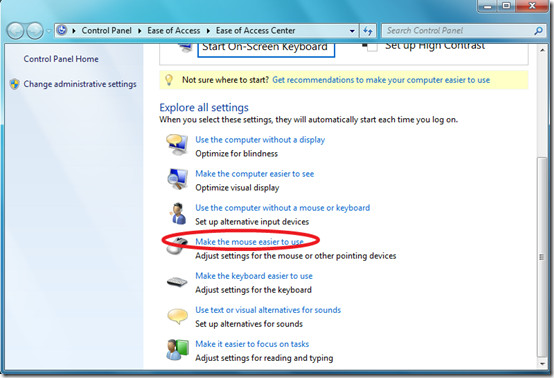Click the On-Screen Keyboard icon
The height and width of the screenshot is (378, 554).
point(184,47)
